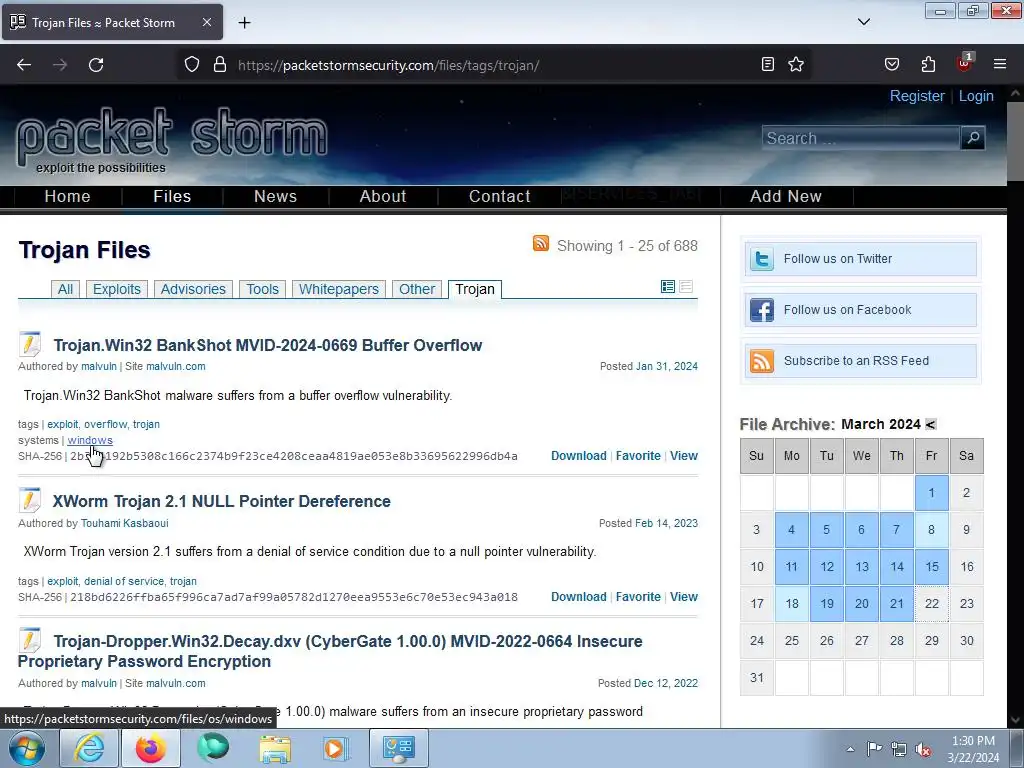Open the uBlock Origin extension icon

tap(964, 63)
